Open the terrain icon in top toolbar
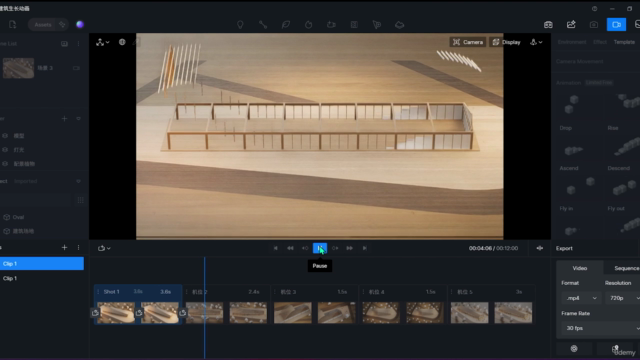Image resolution: width=640 pixels, height=360 pixels. tap(400, 24)
